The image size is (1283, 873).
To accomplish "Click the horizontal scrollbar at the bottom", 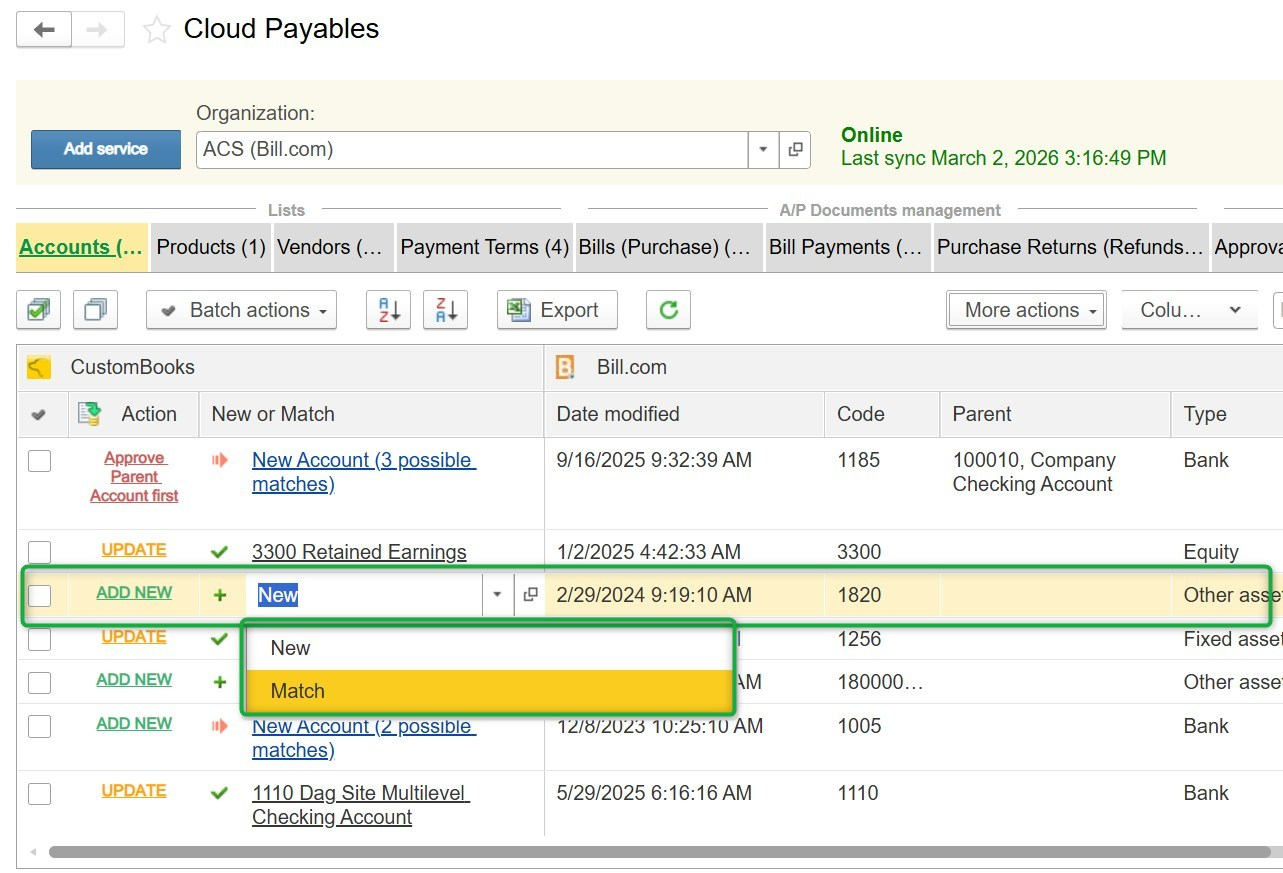I will point(660,852).
